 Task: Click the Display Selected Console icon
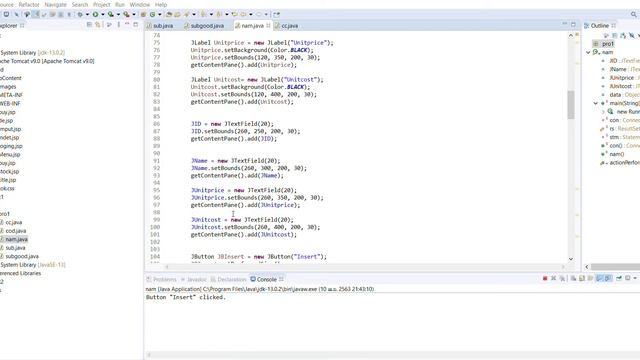tap(628, 278)
